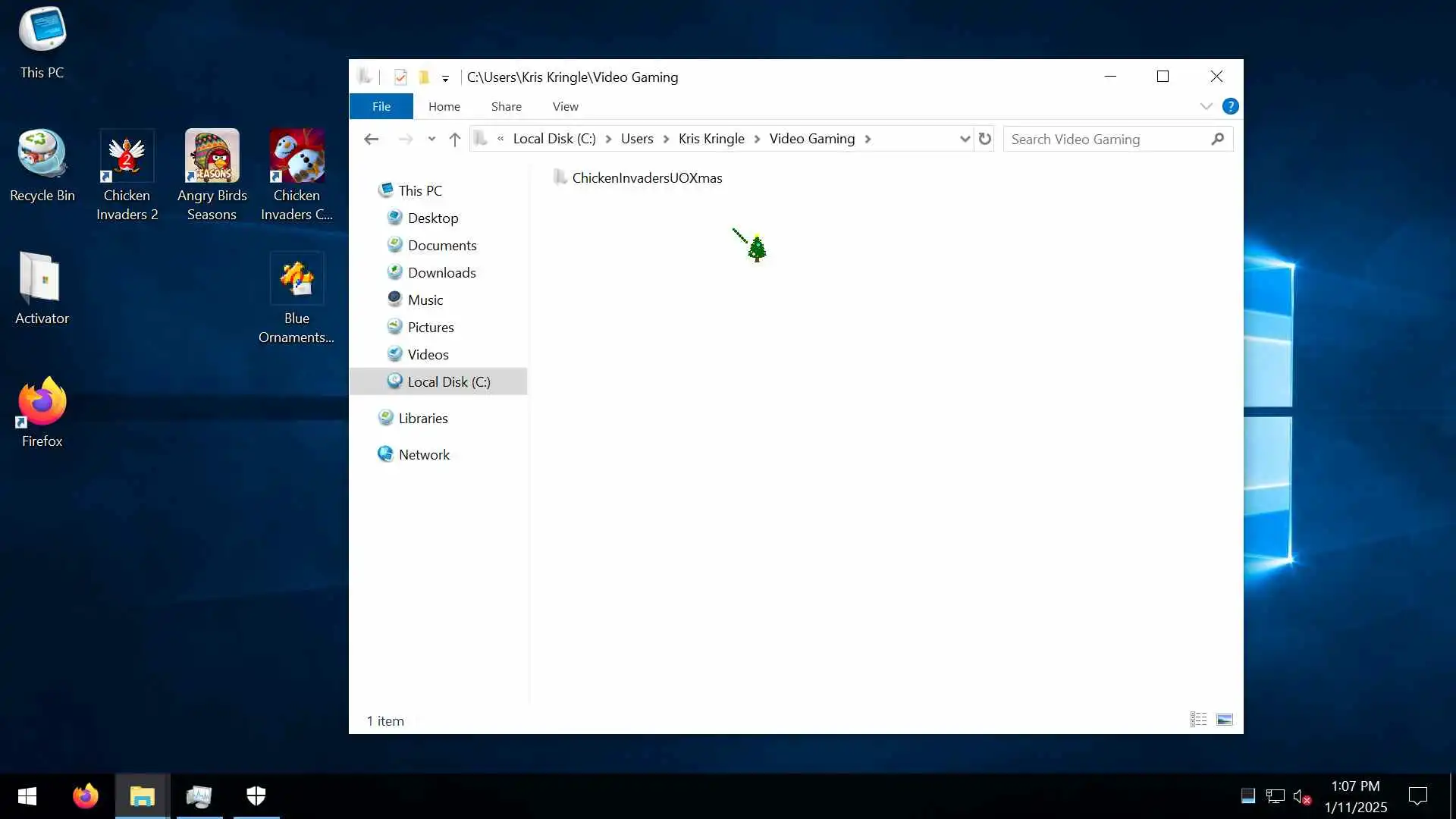Switch to details view button
The height and width of the screenshot is (819, 1456).
[1198, 720]
